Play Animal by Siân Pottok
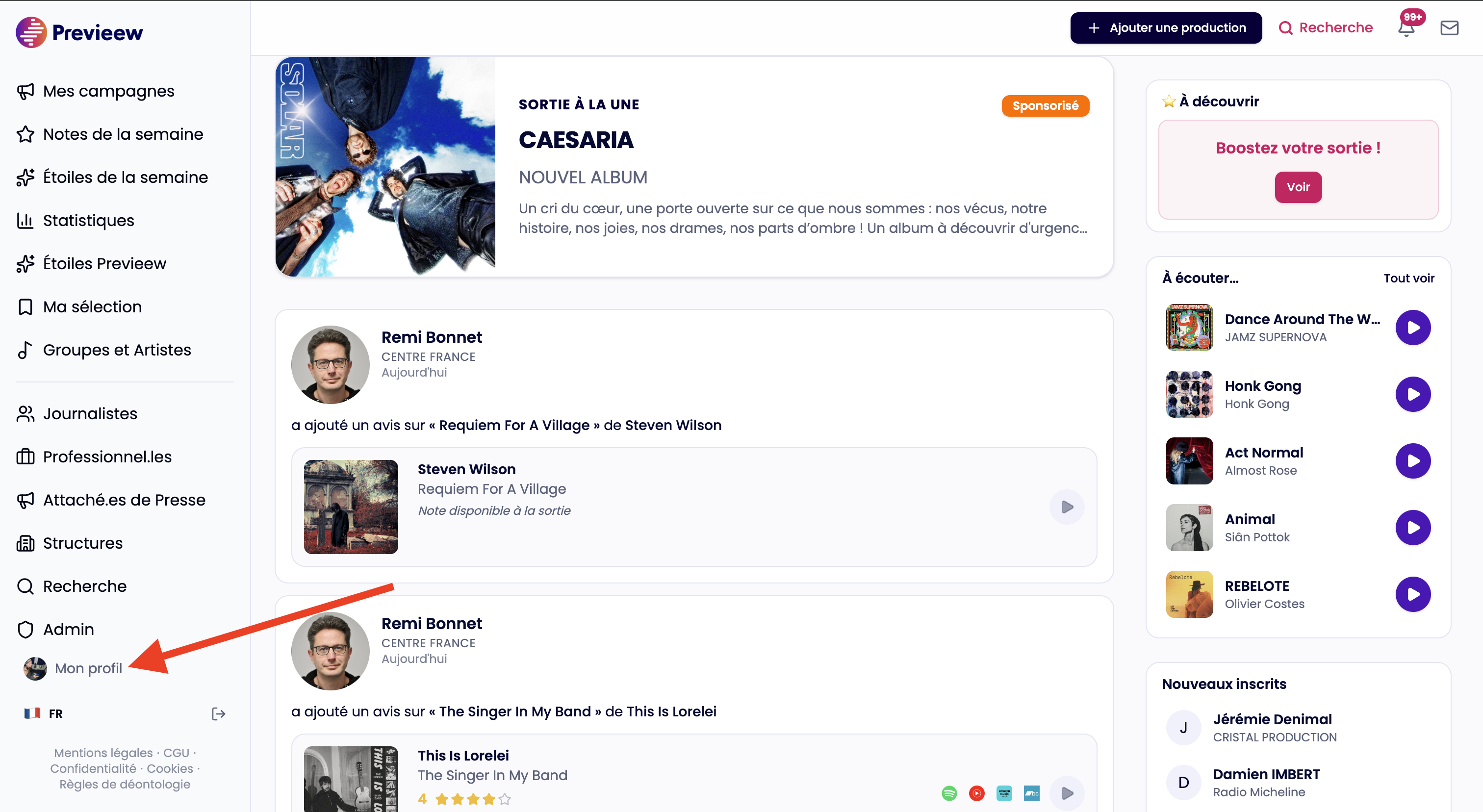1483x812 pixels. pos(1413,528)
